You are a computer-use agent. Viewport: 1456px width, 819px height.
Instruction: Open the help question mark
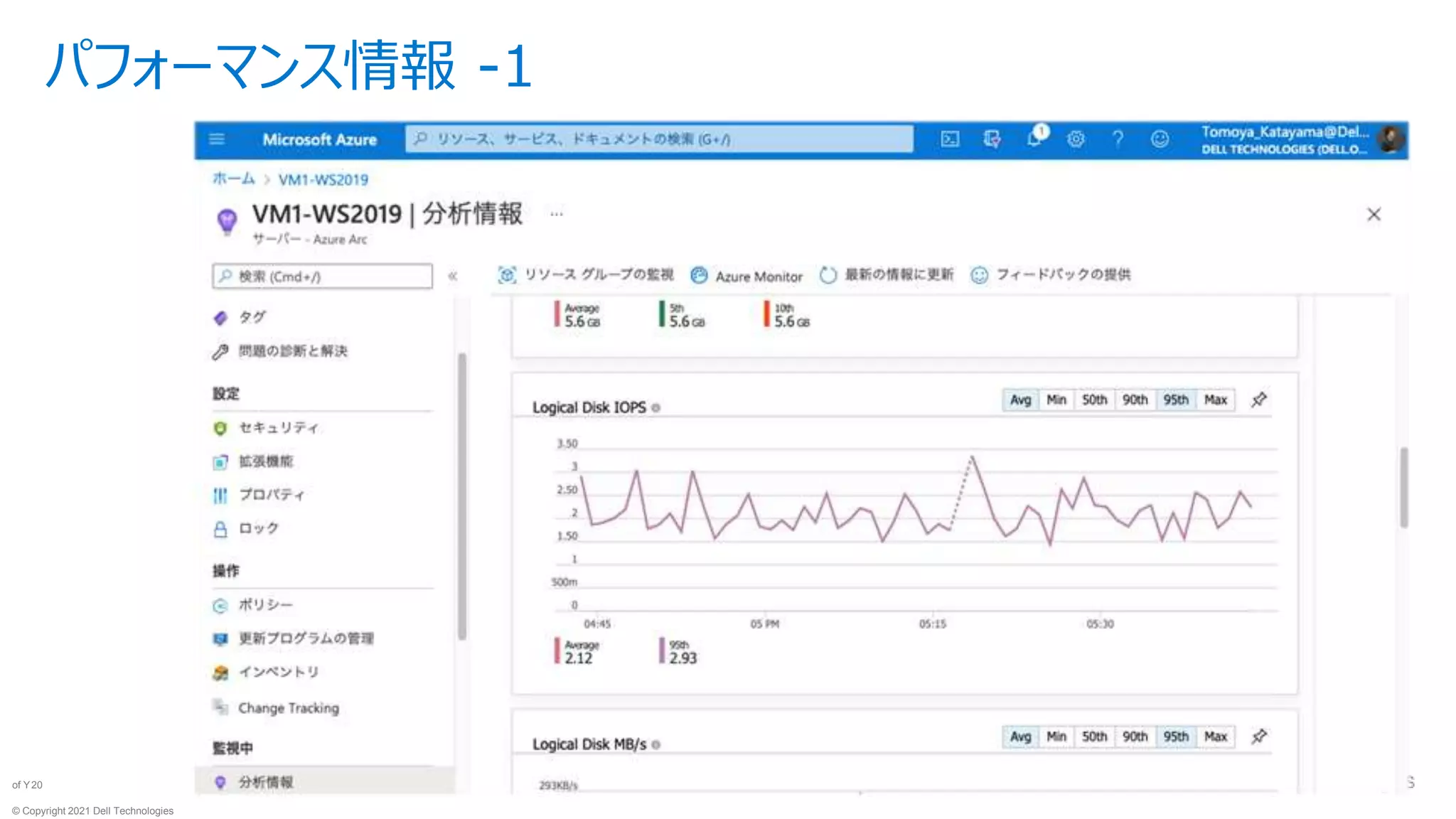1118,139
